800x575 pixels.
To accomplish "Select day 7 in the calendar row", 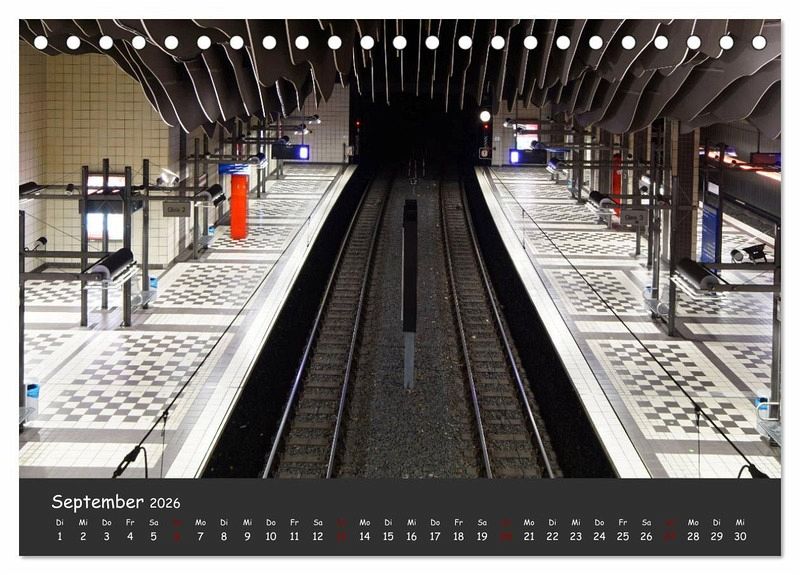I will 201,536.
